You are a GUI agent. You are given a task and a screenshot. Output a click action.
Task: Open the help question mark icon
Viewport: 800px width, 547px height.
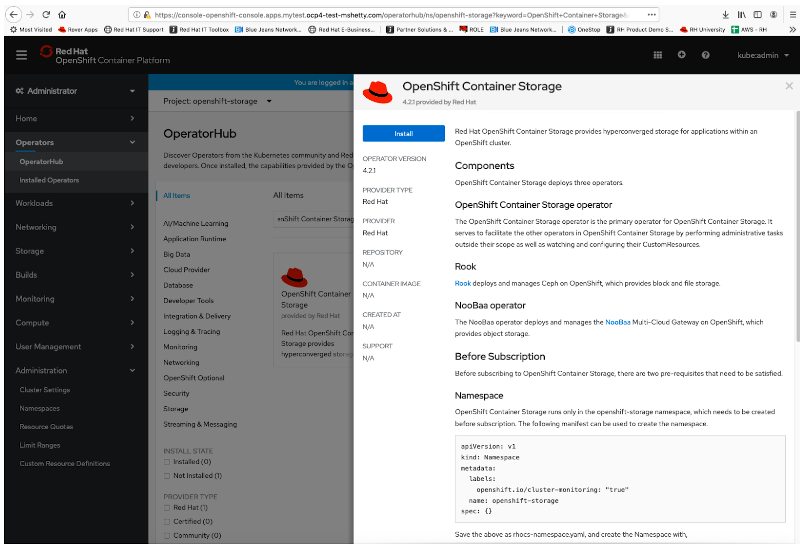tap(706, 55)
